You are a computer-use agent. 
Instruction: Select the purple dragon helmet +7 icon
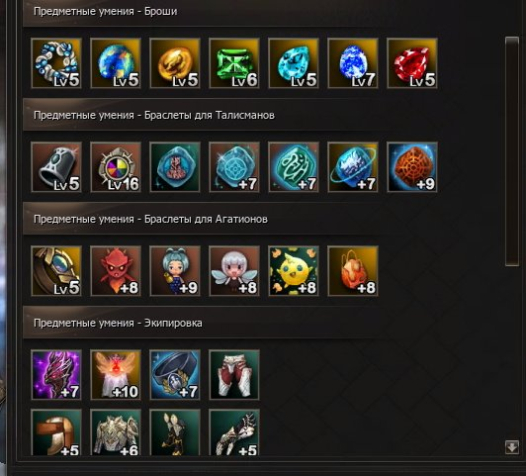pos(56,375)
